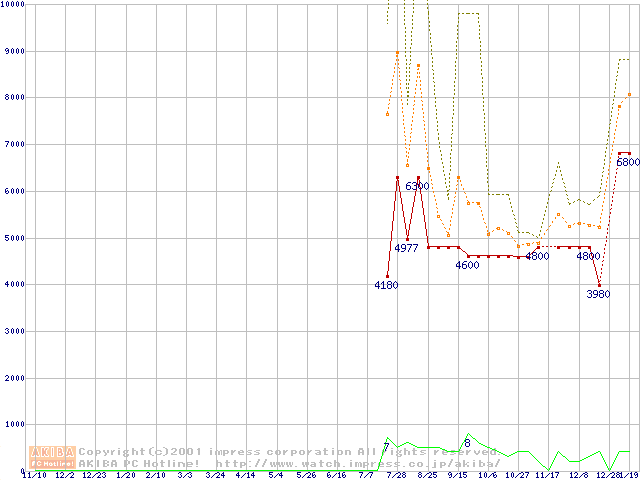
Task: Click the 4180 data point label
Action: point(386,285)
